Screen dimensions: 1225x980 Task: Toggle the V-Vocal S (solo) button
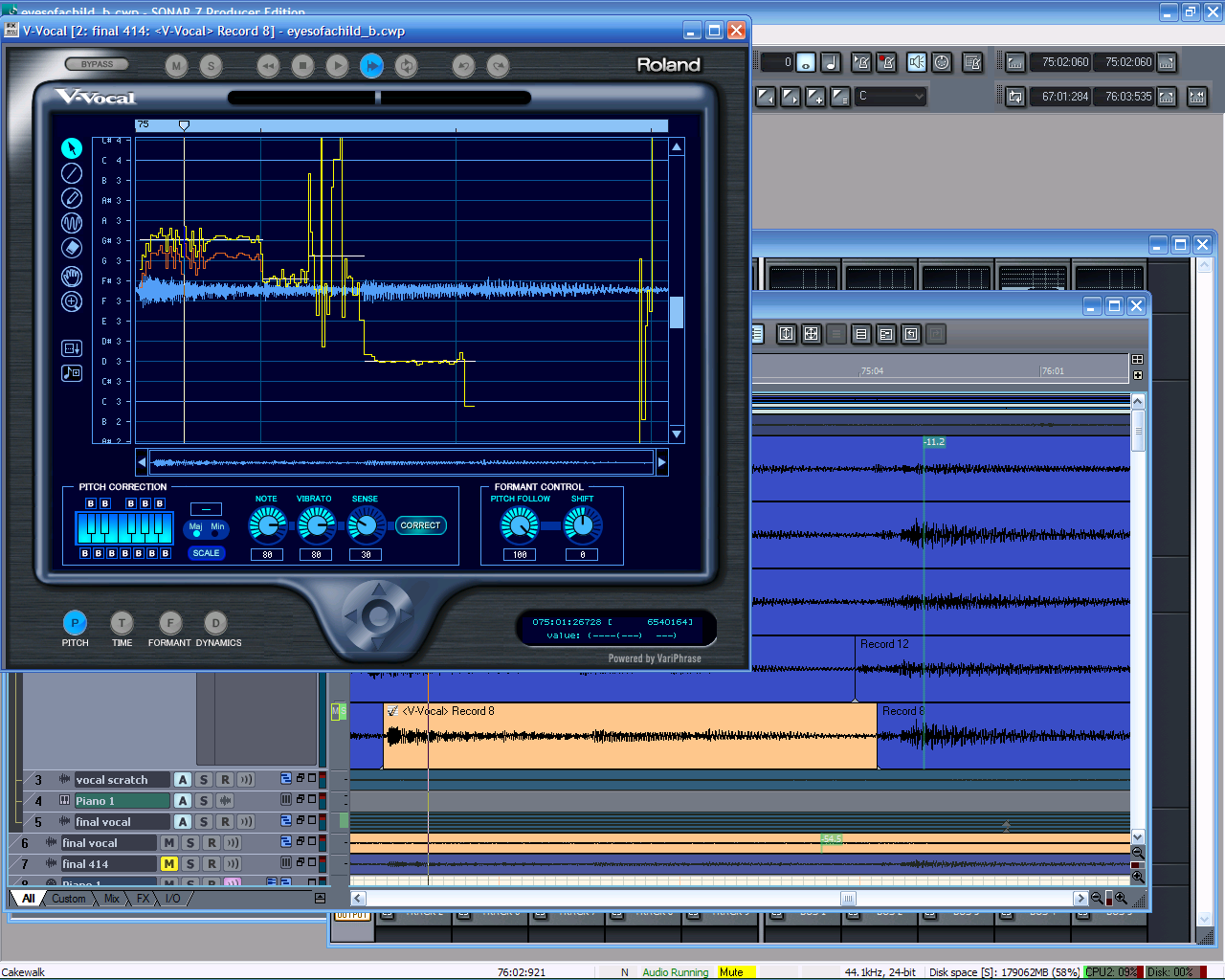211,66
